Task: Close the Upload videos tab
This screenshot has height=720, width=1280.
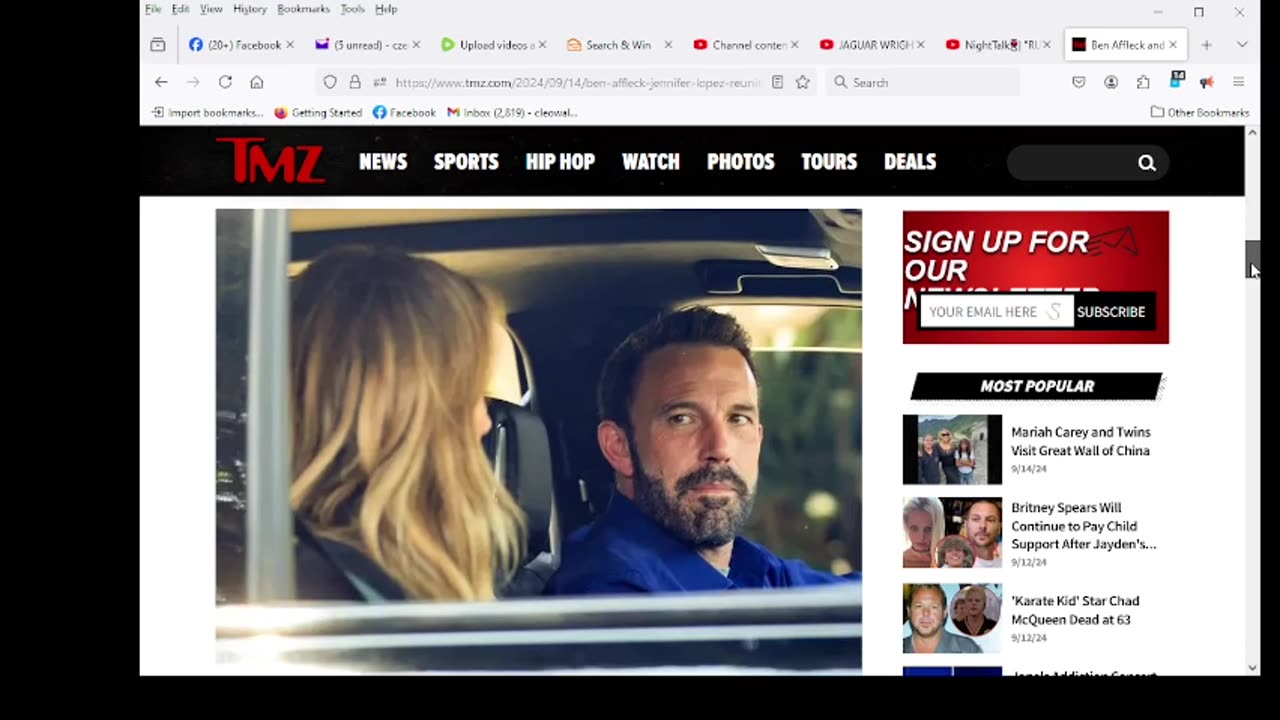Action: (x=542, y=45)
